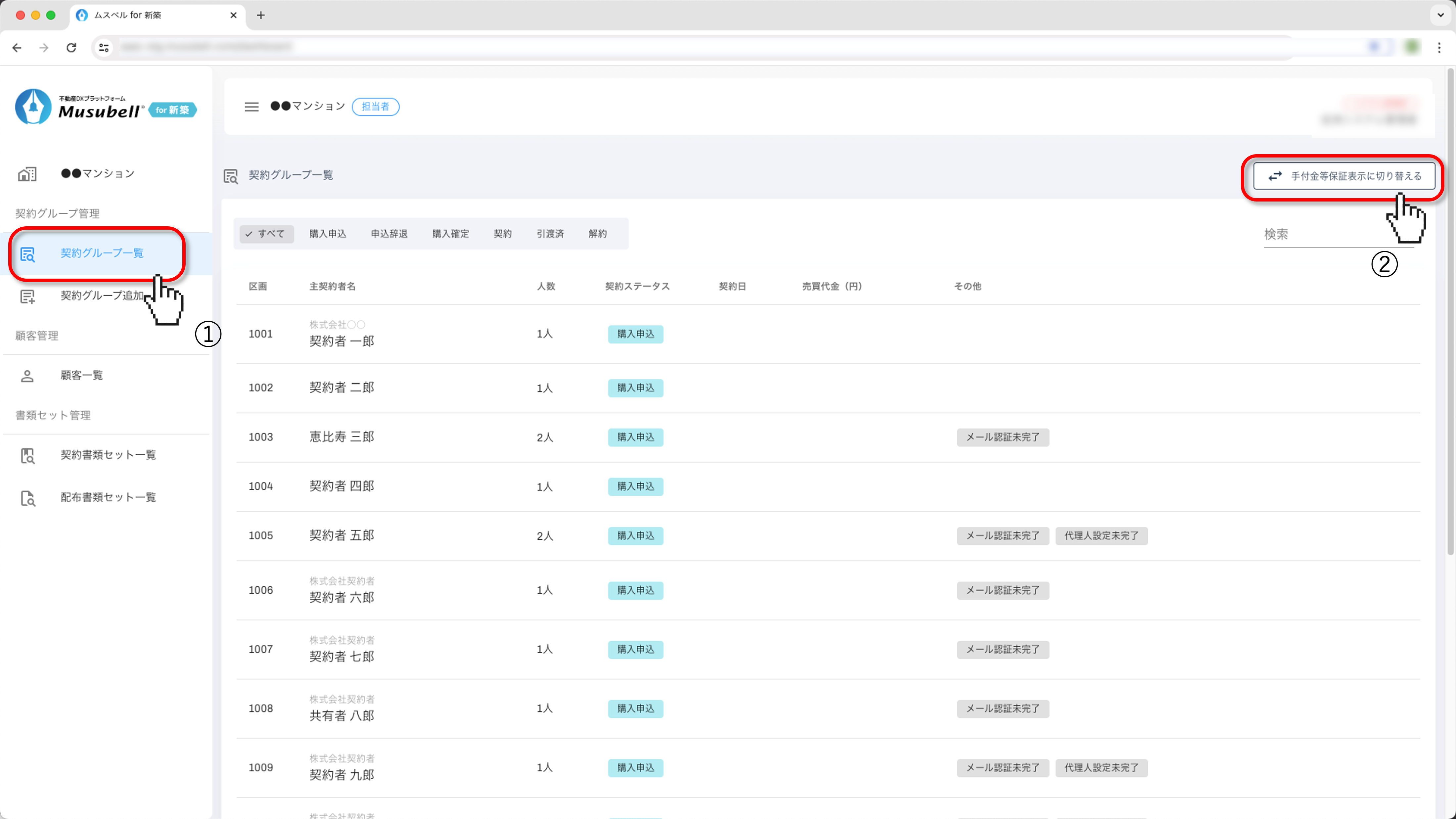Open the browser tab list dropdown
The width and height of the screenshot is (1456, 819).
pyautogui.click(x=1439, y=15)
